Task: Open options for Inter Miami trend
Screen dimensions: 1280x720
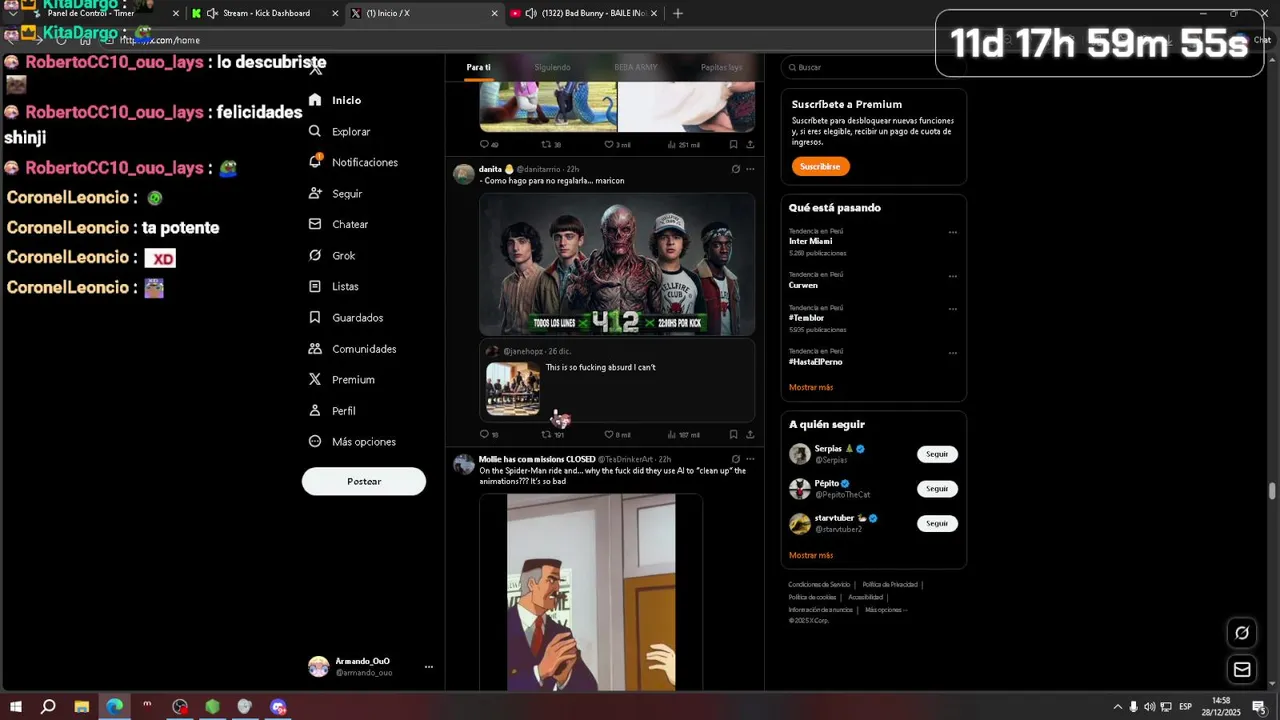Action: coord(952,232)
